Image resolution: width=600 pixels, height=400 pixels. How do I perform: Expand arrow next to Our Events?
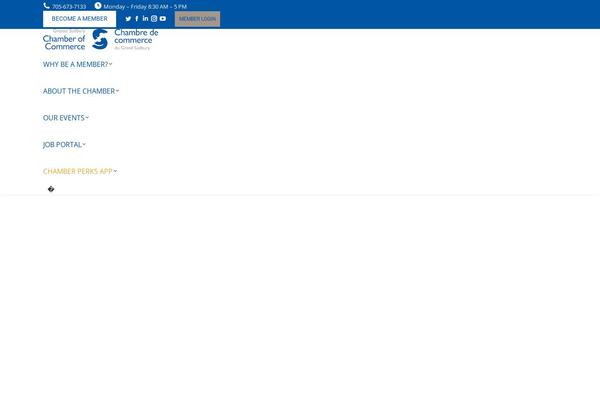pyautogui.click(x=87, y=118)
